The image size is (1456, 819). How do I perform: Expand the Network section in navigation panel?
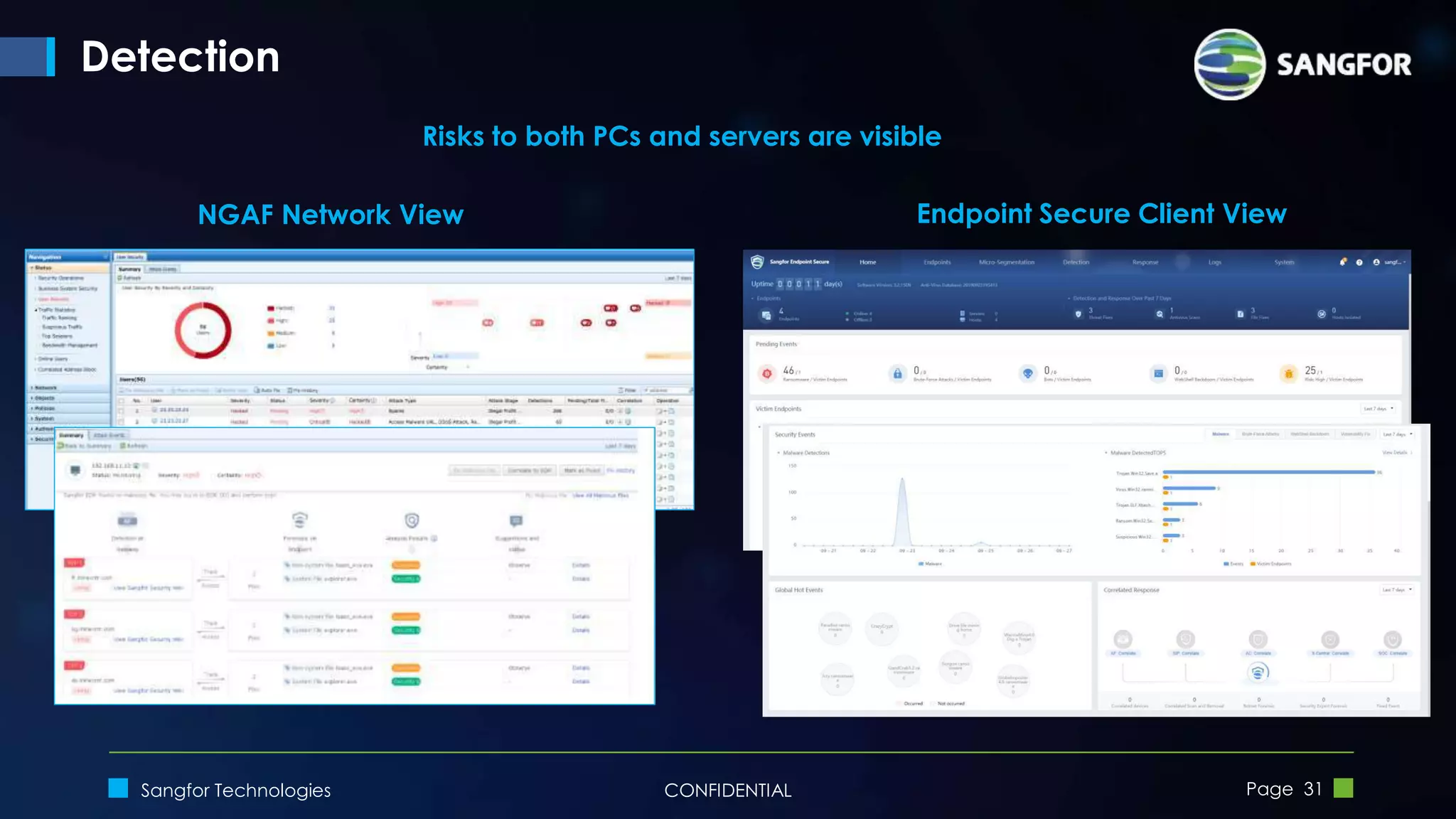pos(45,388)
